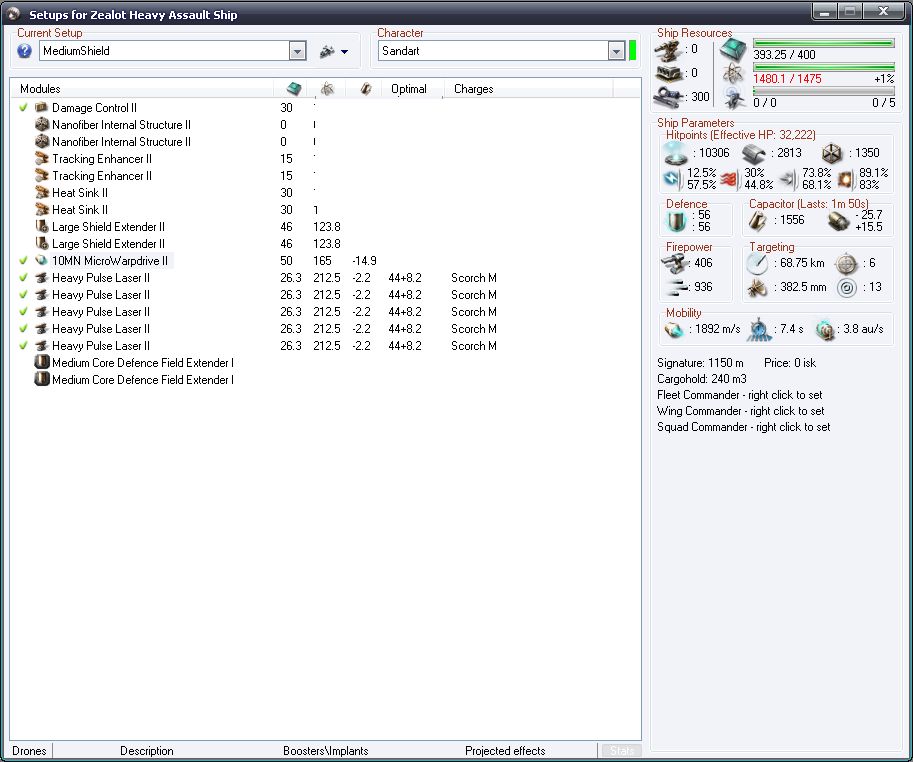
Task: Toggle the fifth Heavy Pulse Laser II checkmark
Action: pos(23,345)
